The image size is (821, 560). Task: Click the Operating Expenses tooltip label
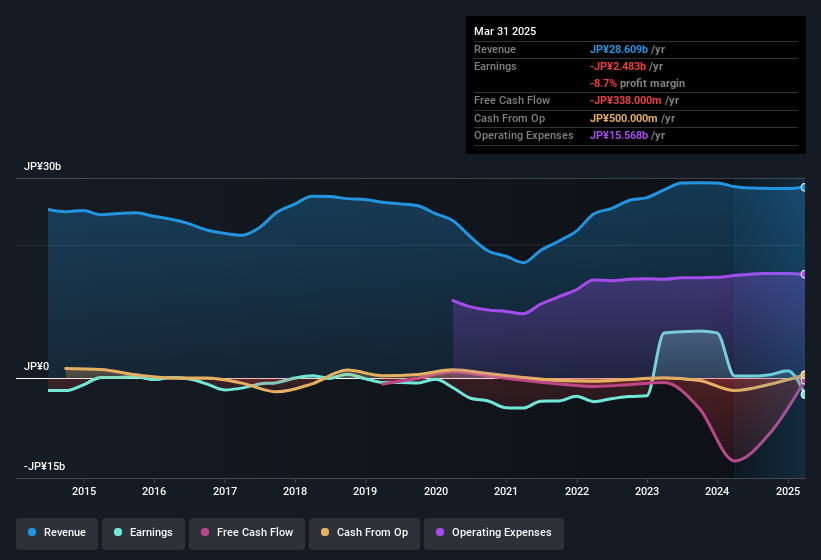524,136
